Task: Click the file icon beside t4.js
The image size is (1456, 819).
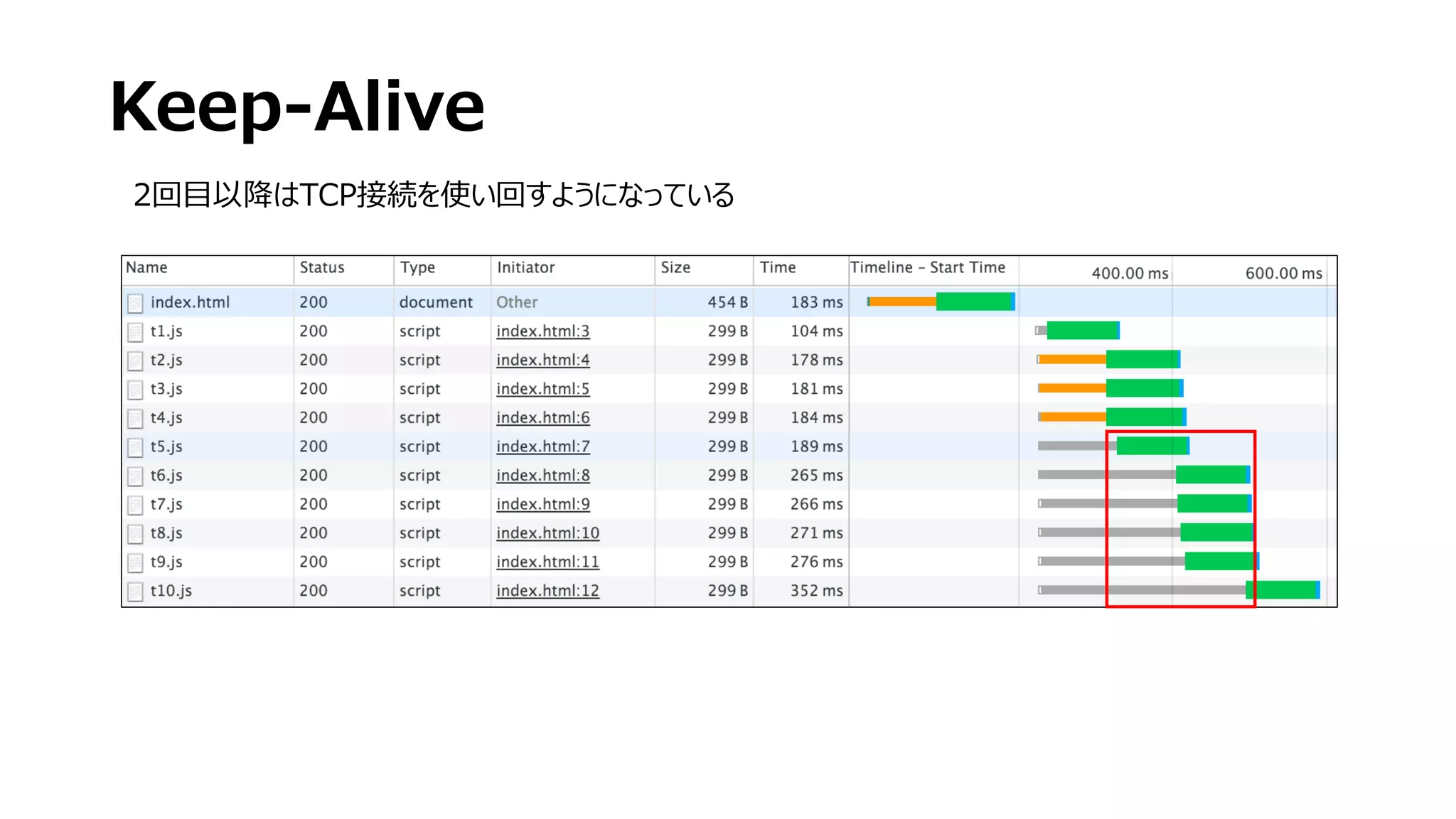Action: [135, 419]
